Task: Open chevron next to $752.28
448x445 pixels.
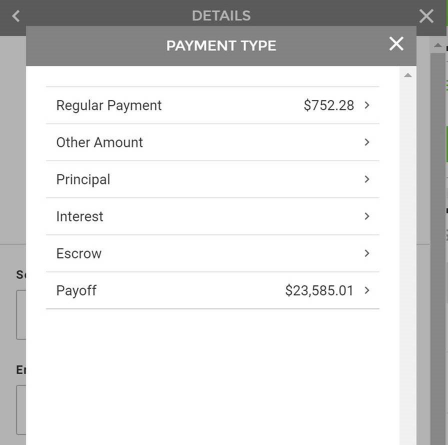Action: point(367,105)
